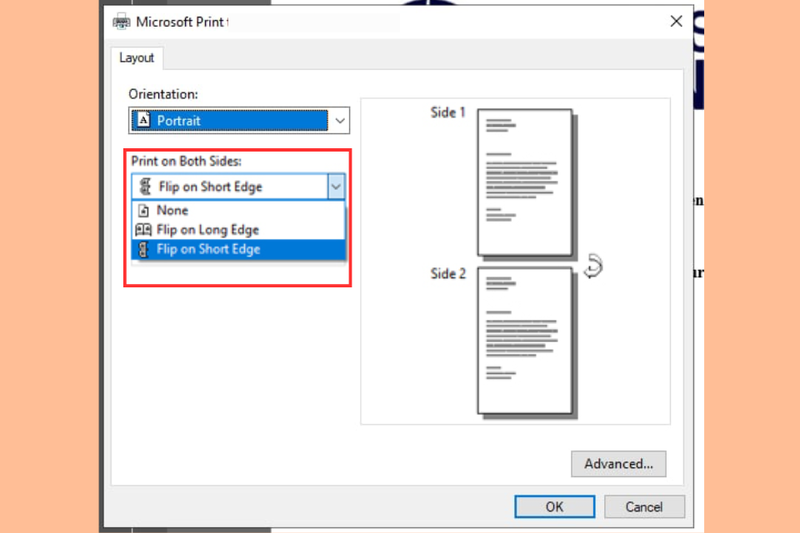Click the None single-page icon
The height and width of the screenshot is (533, 800).
[144, 210]
